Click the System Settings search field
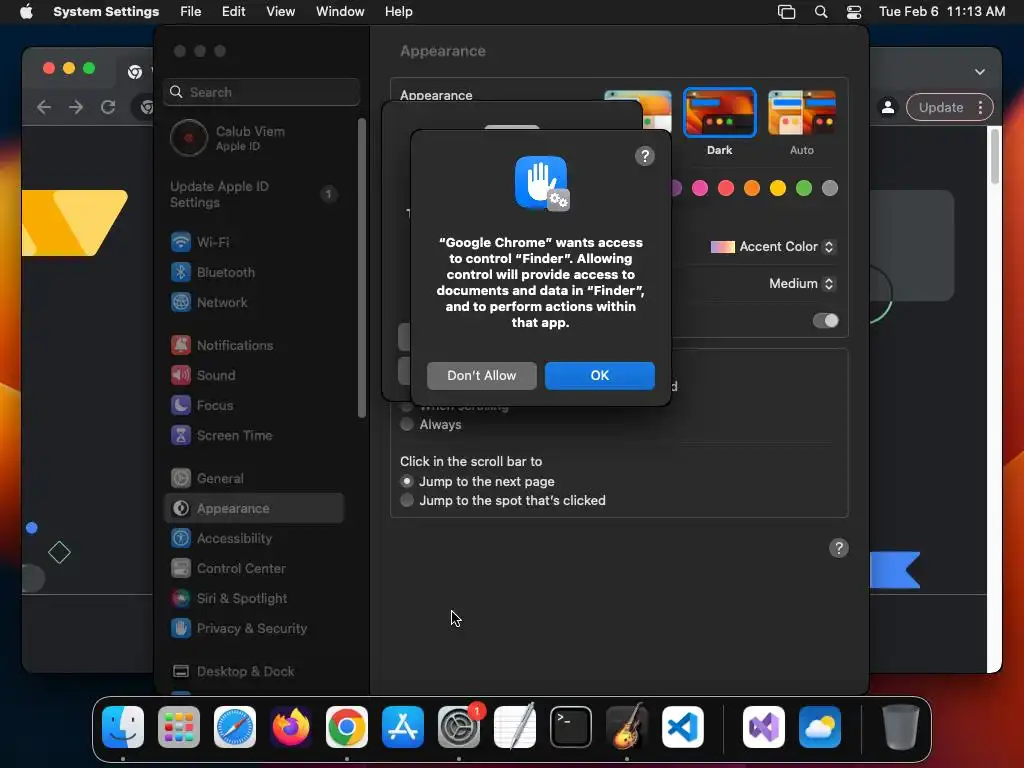The width and height of the screenshot is (1024, 768). click(x=261, y=92)
